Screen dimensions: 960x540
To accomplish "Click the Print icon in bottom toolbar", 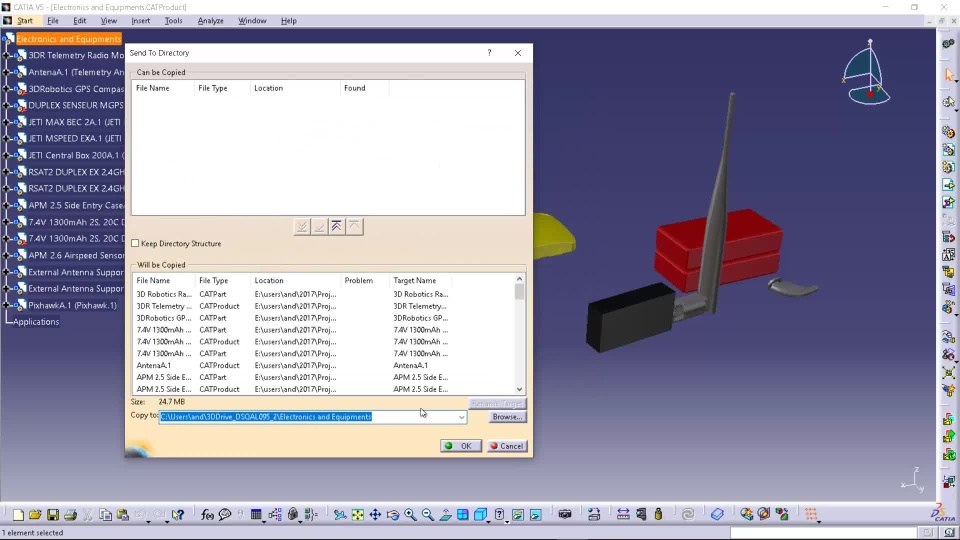I will (70, 515).
